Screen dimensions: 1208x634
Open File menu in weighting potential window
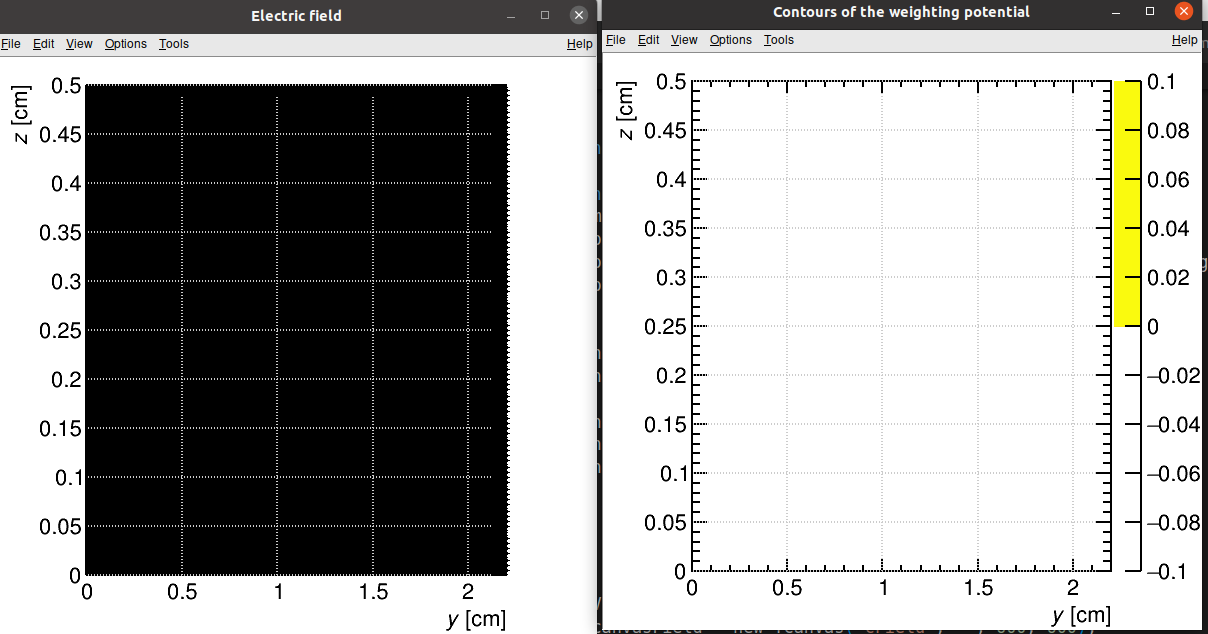click(x=616, y=40)
